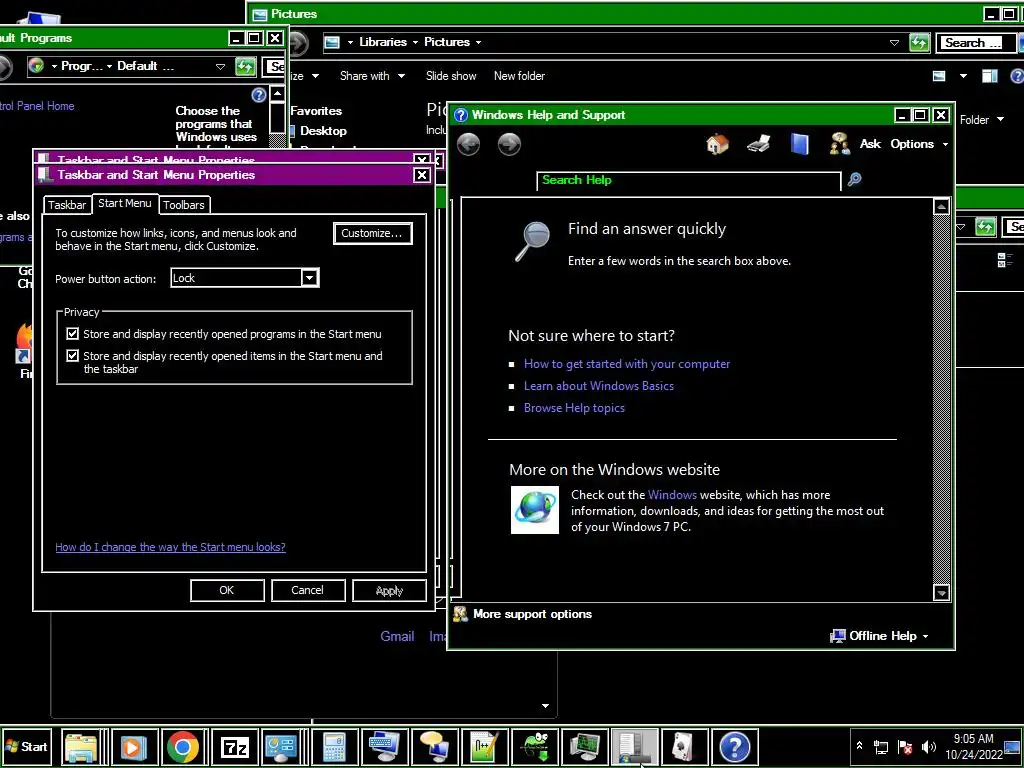Select the Start Menu tab
This screenshot has height=768, width=1024.
tap(125, 203)
